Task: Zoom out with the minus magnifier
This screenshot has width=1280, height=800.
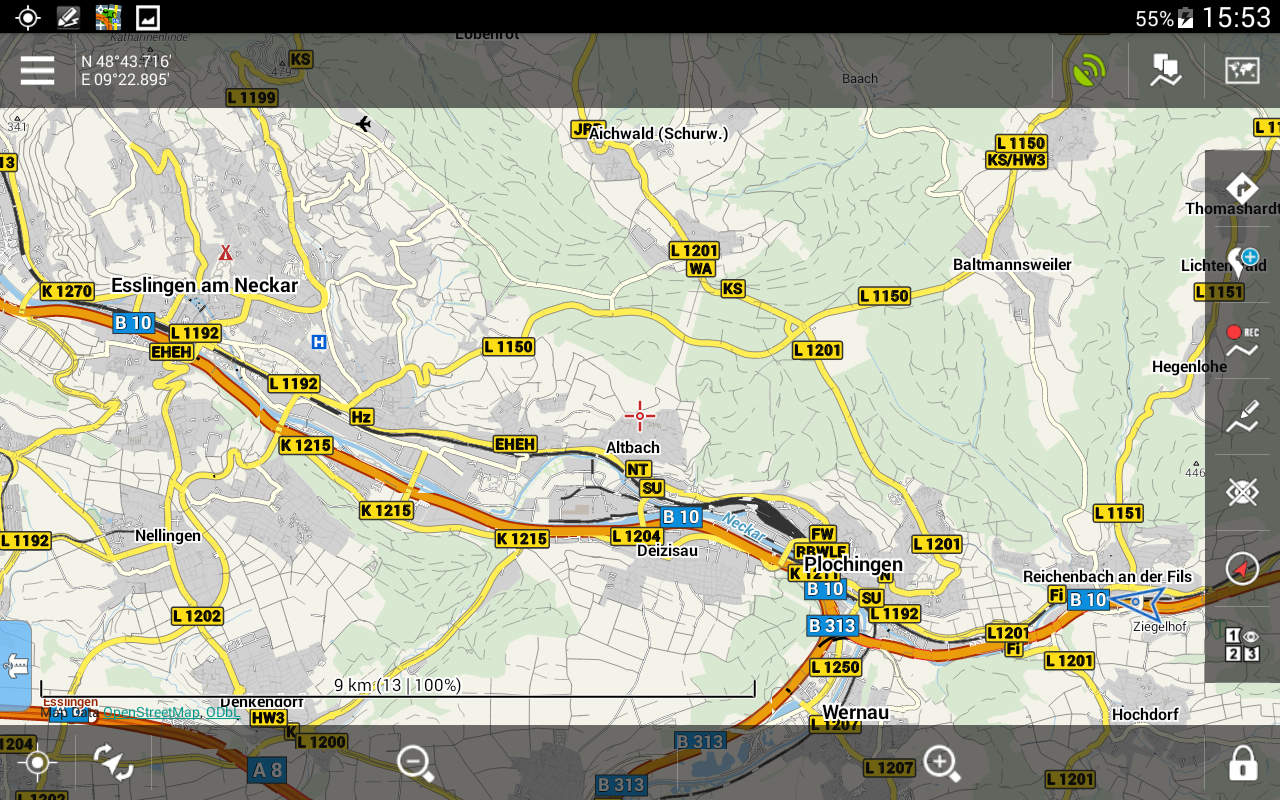Action: click(415, 763)
